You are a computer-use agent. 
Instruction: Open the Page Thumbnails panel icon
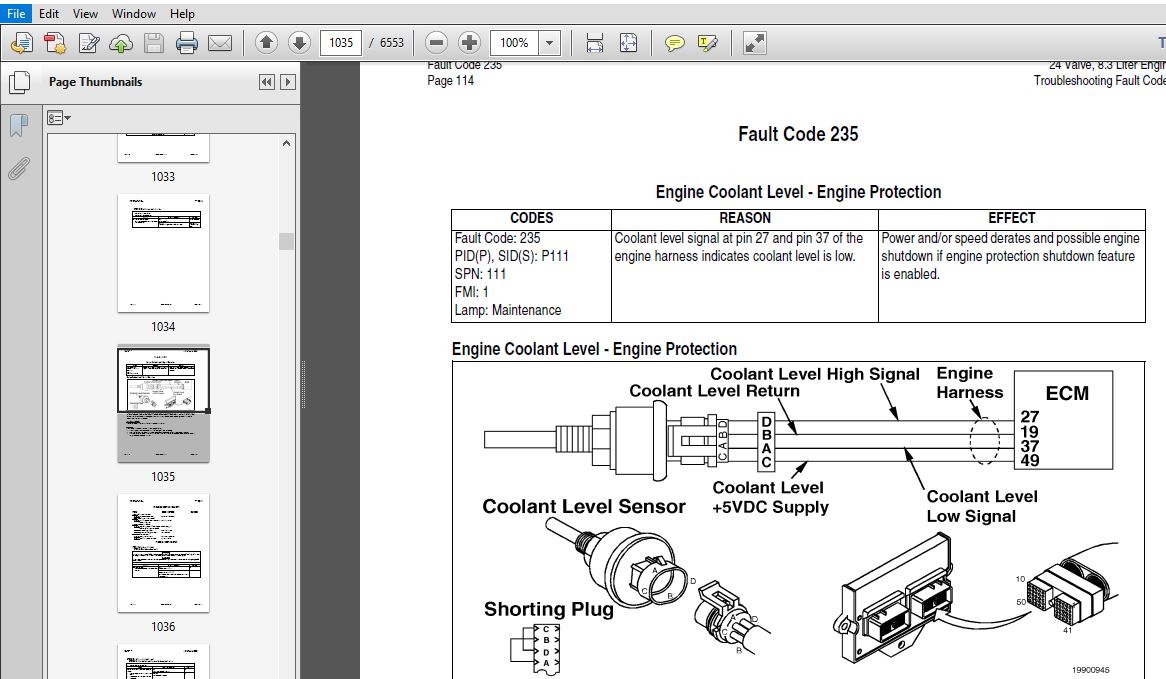click(x=19, y=82)
